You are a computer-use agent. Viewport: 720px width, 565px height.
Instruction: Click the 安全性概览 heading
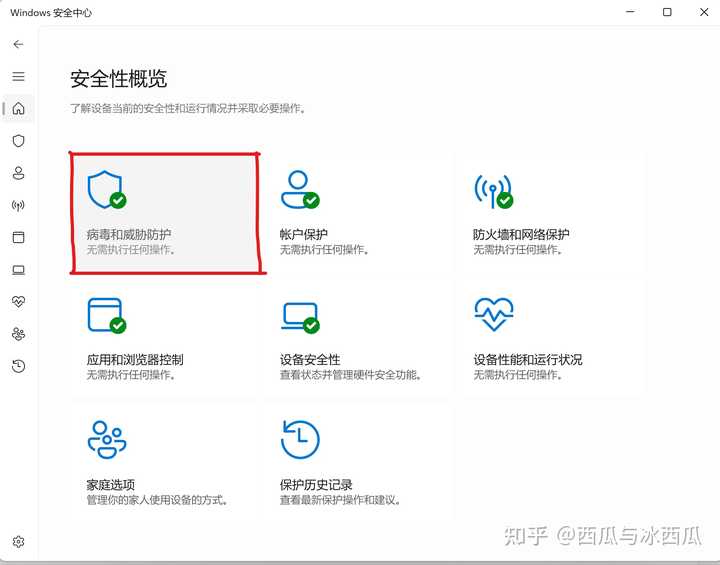coord(118,79)
